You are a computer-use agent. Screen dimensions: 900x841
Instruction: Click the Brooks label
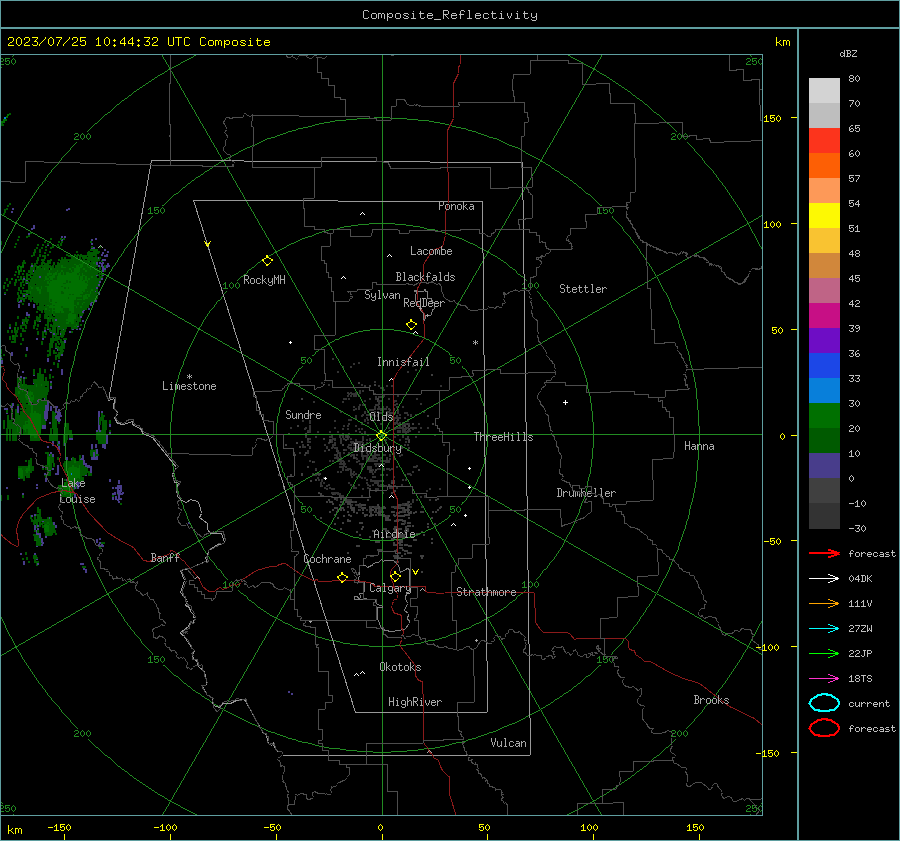pos(711,700)
